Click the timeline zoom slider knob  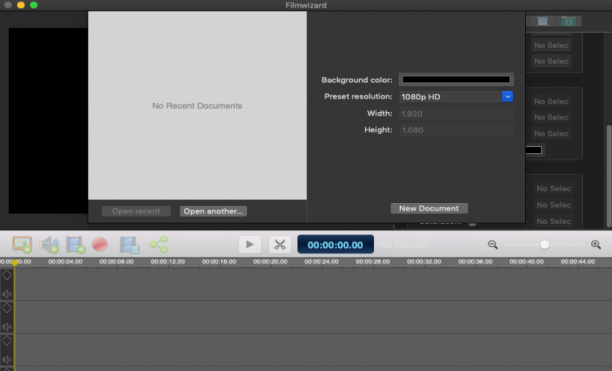click(544, 245)
